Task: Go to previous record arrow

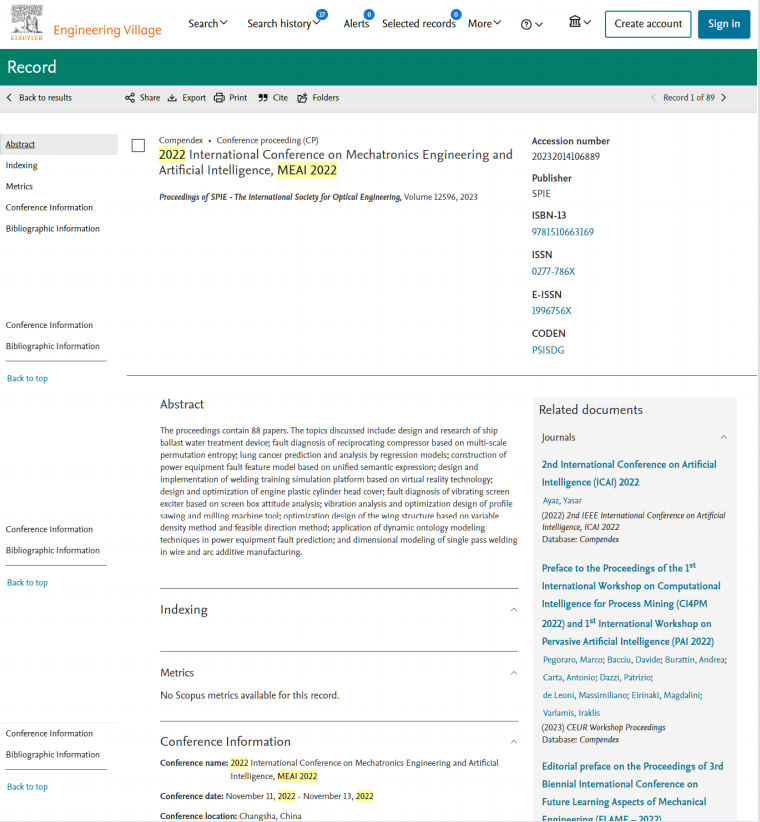Action: [653, 98]
